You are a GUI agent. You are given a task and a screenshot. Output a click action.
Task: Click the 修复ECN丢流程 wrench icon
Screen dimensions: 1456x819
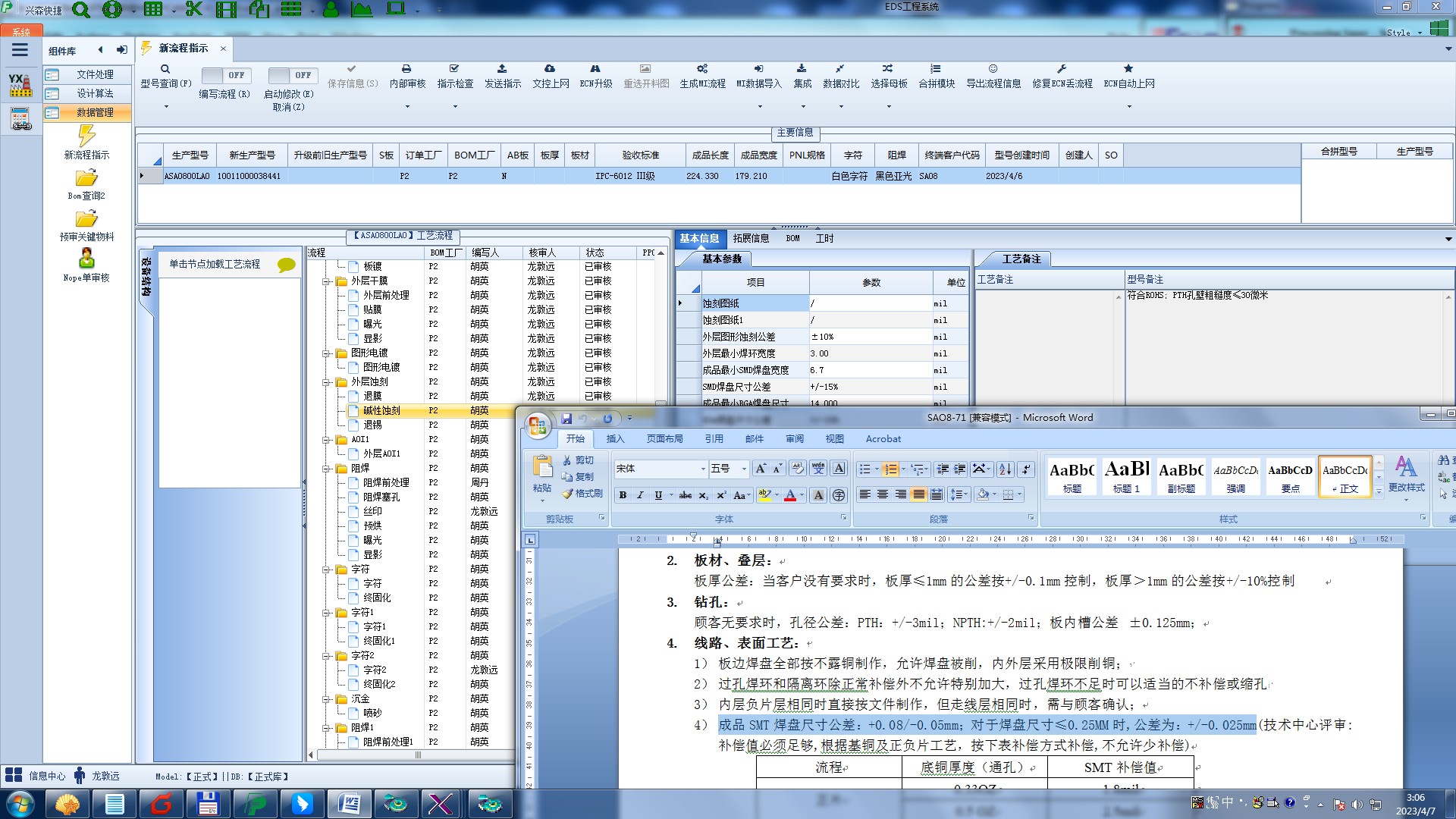pos(1062,69)
